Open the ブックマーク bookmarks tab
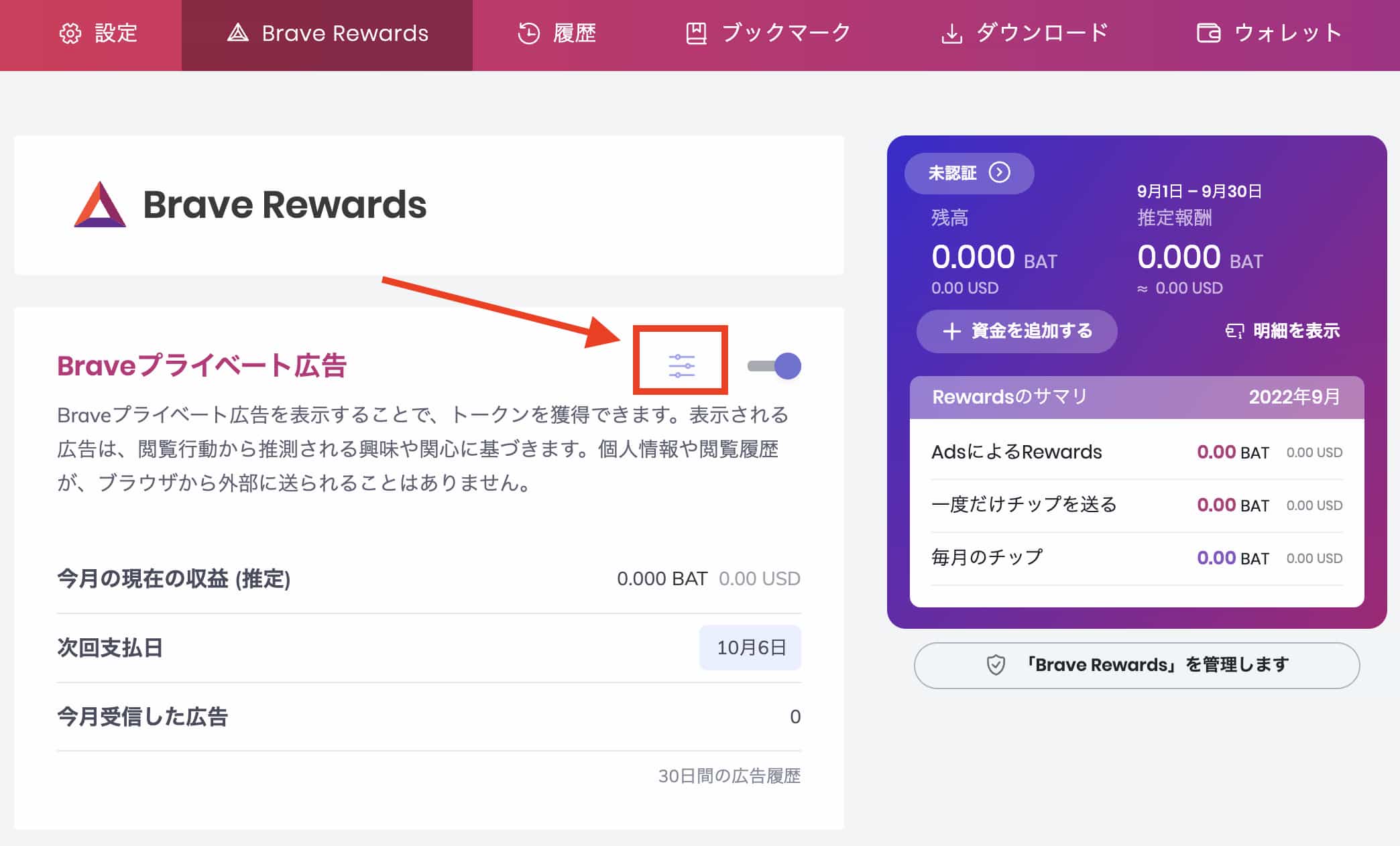Screen dimensions: 1400x846 [768, 34]
